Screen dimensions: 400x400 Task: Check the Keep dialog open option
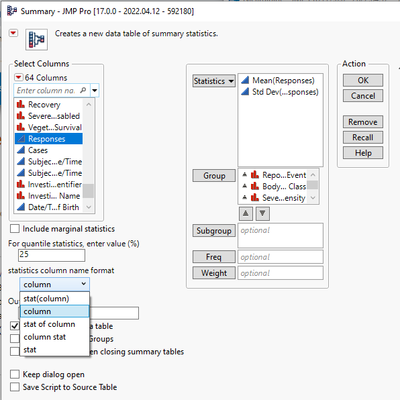point(15,374)
